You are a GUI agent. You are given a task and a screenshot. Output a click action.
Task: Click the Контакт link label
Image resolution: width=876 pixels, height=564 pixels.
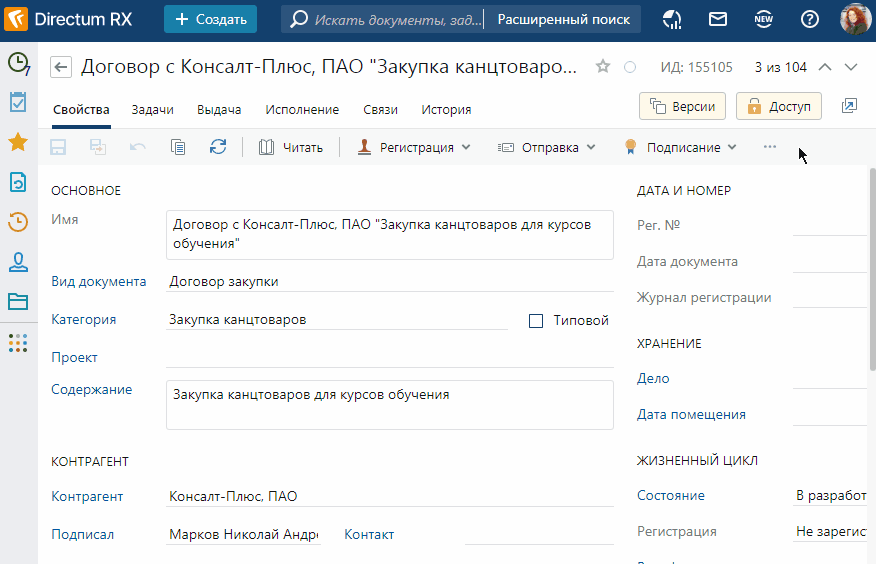pyautogui.click(x=369, y=534)
